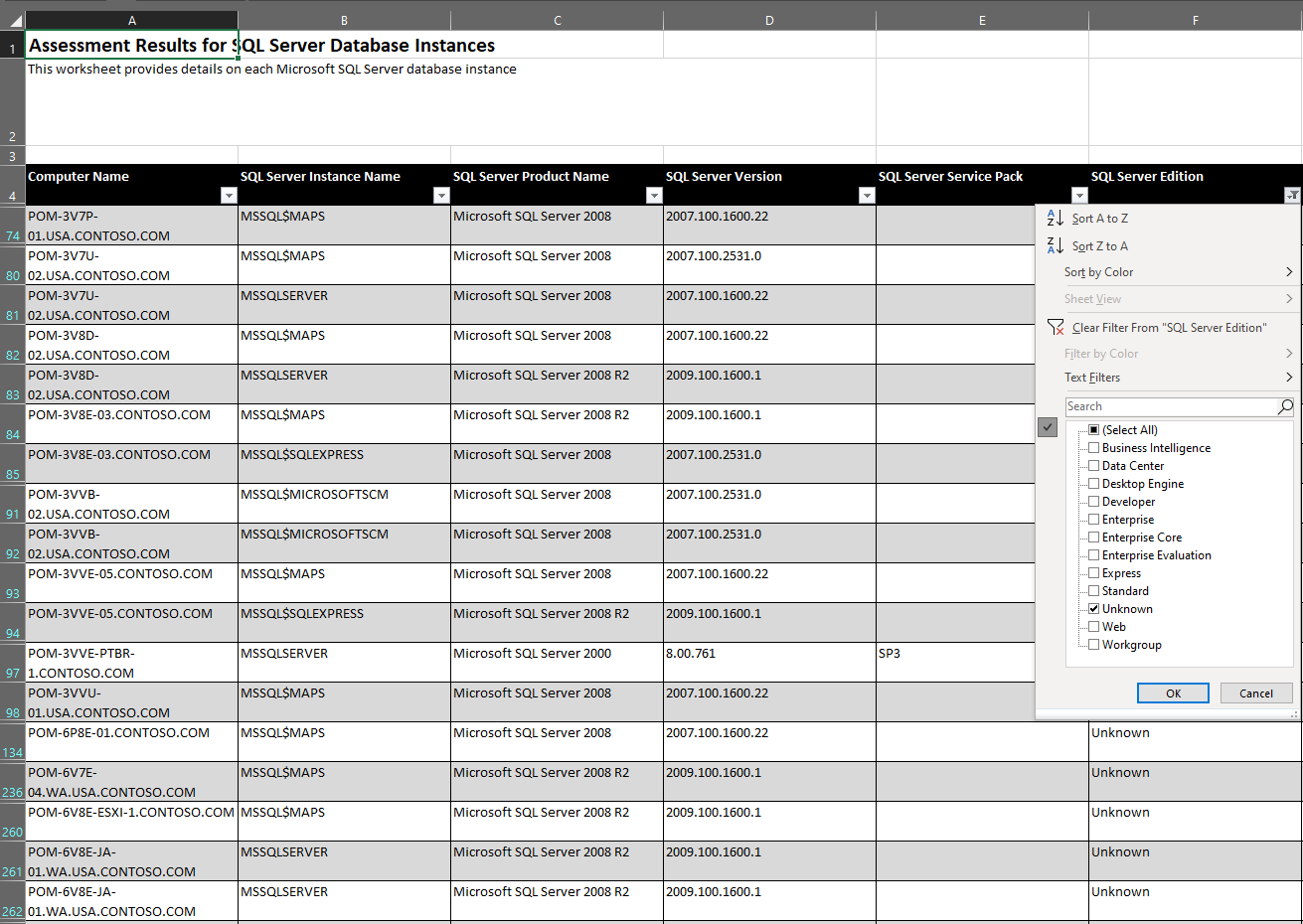The image size is (1303, 924).
Task: Click the search magnifier icon in filter box
Action: click(x=1285, y=406)
